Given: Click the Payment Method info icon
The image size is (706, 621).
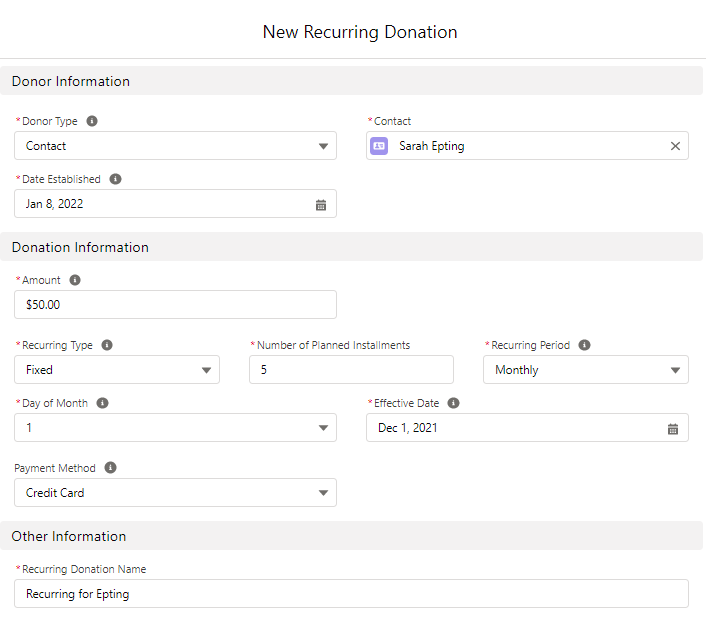Looking at the screenshot, I should pyautogui.click(x=110, y=467).
